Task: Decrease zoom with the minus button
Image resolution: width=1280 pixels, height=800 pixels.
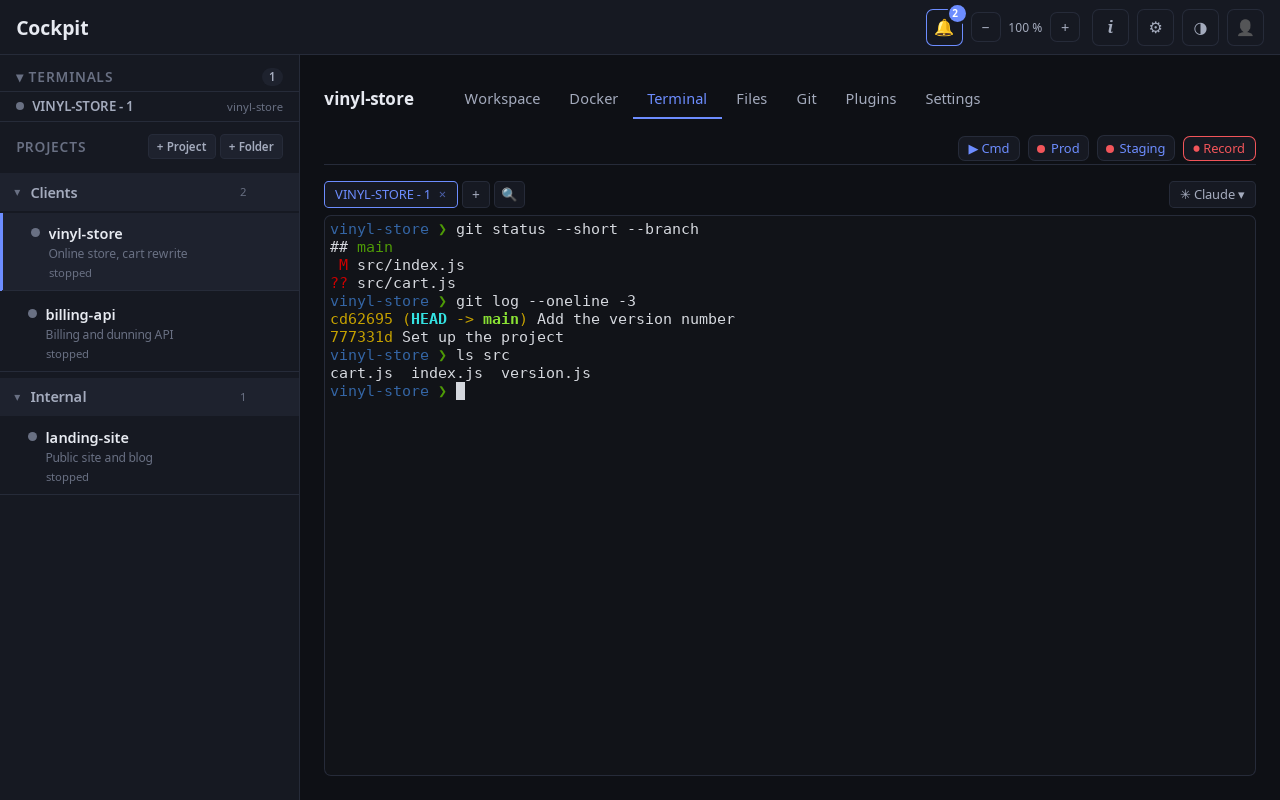Action: [986, 27]
